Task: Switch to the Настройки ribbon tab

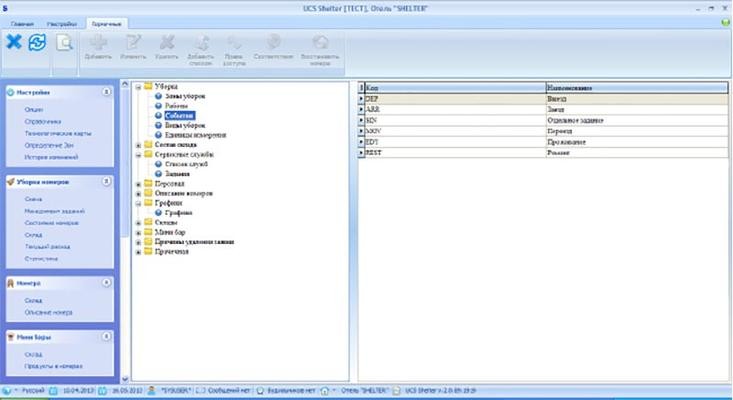Action: coord(64,21)
